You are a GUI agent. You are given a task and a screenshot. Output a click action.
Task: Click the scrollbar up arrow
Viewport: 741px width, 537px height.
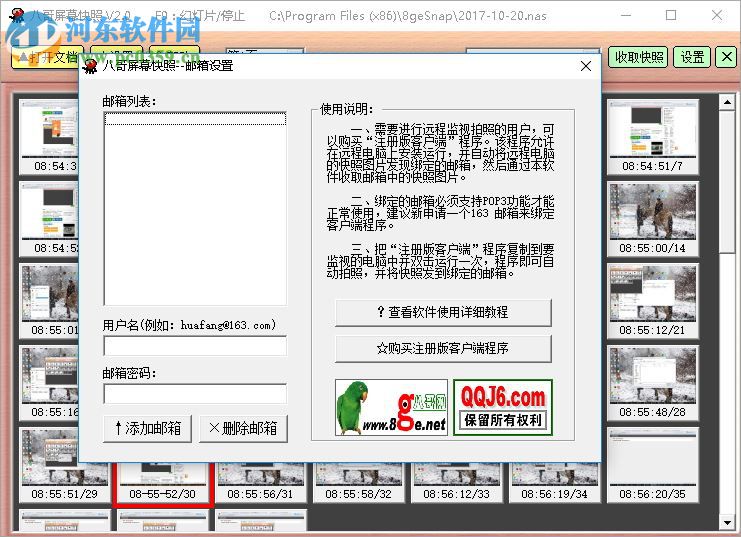click(727, 102)
